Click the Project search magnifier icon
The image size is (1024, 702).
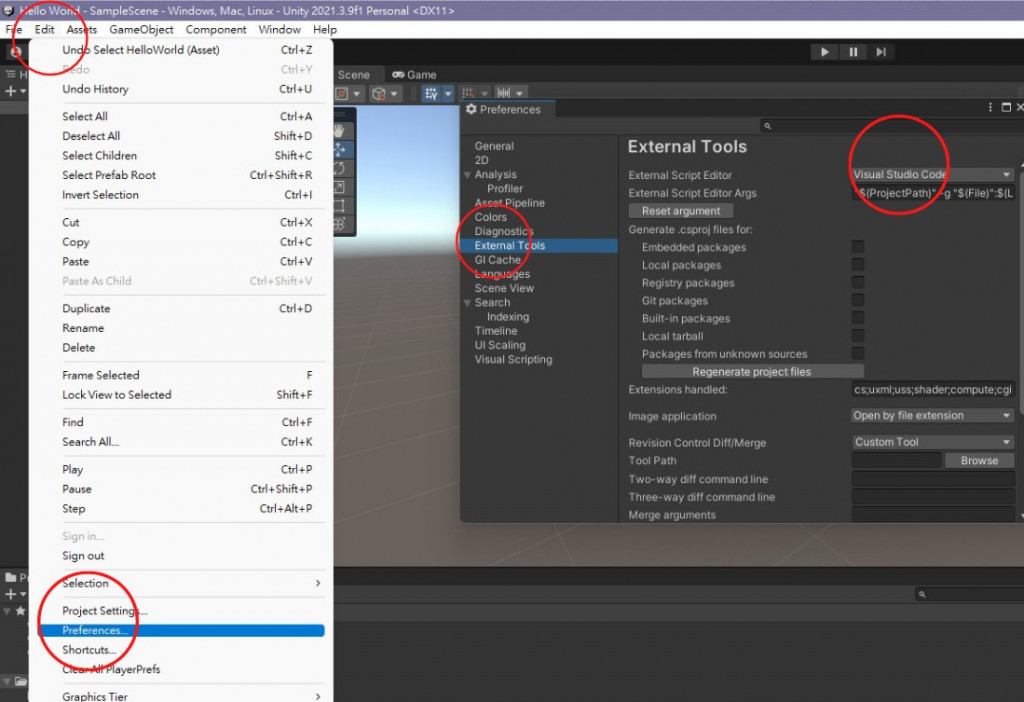(x=922, y=594)
